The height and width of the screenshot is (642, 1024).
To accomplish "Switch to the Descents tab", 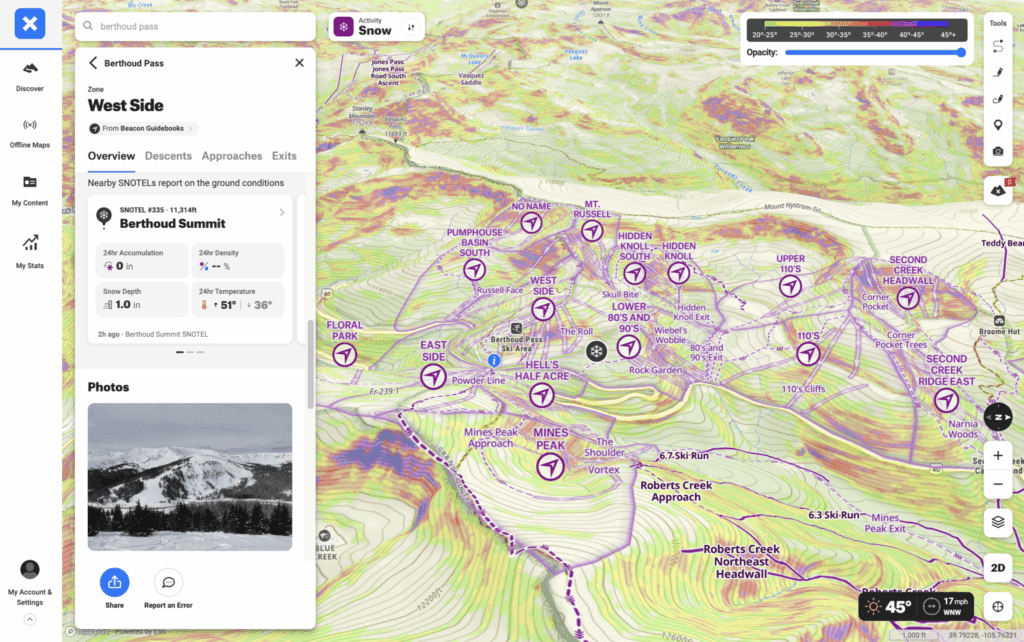I will click(x=168, y=156).
